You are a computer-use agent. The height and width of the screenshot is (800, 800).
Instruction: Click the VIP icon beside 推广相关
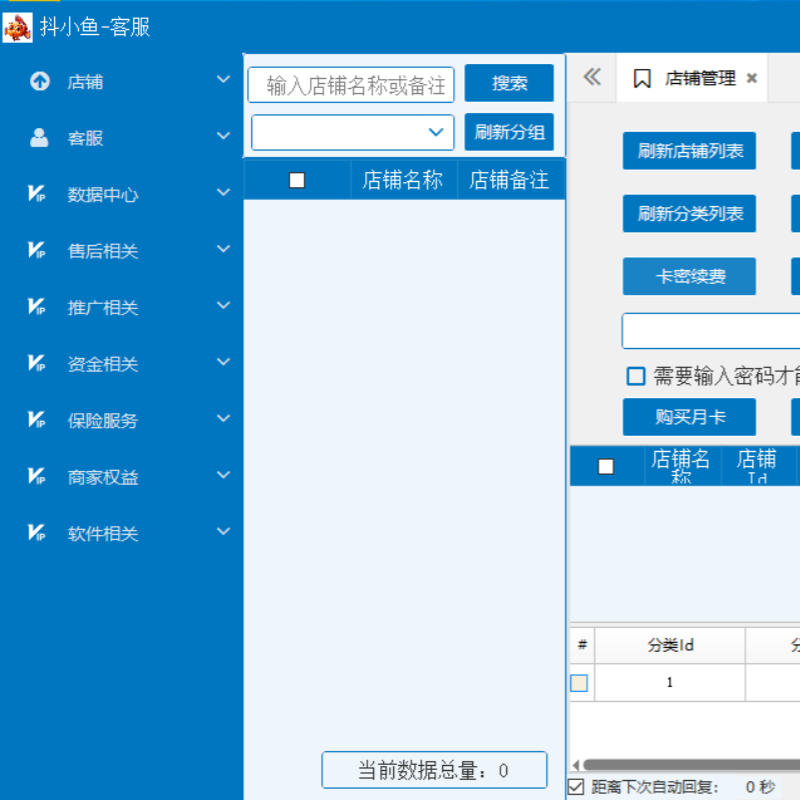tap(37, 307)
